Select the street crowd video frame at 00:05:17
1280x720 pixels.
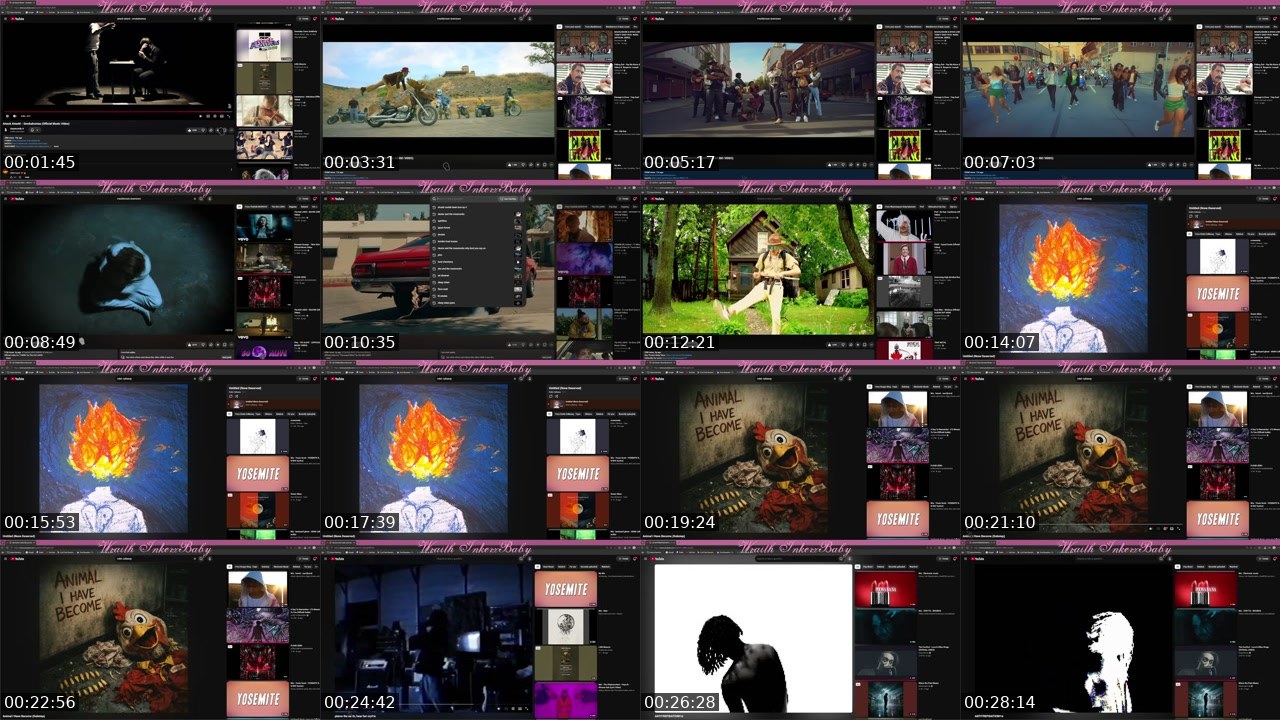click(759, 90)
